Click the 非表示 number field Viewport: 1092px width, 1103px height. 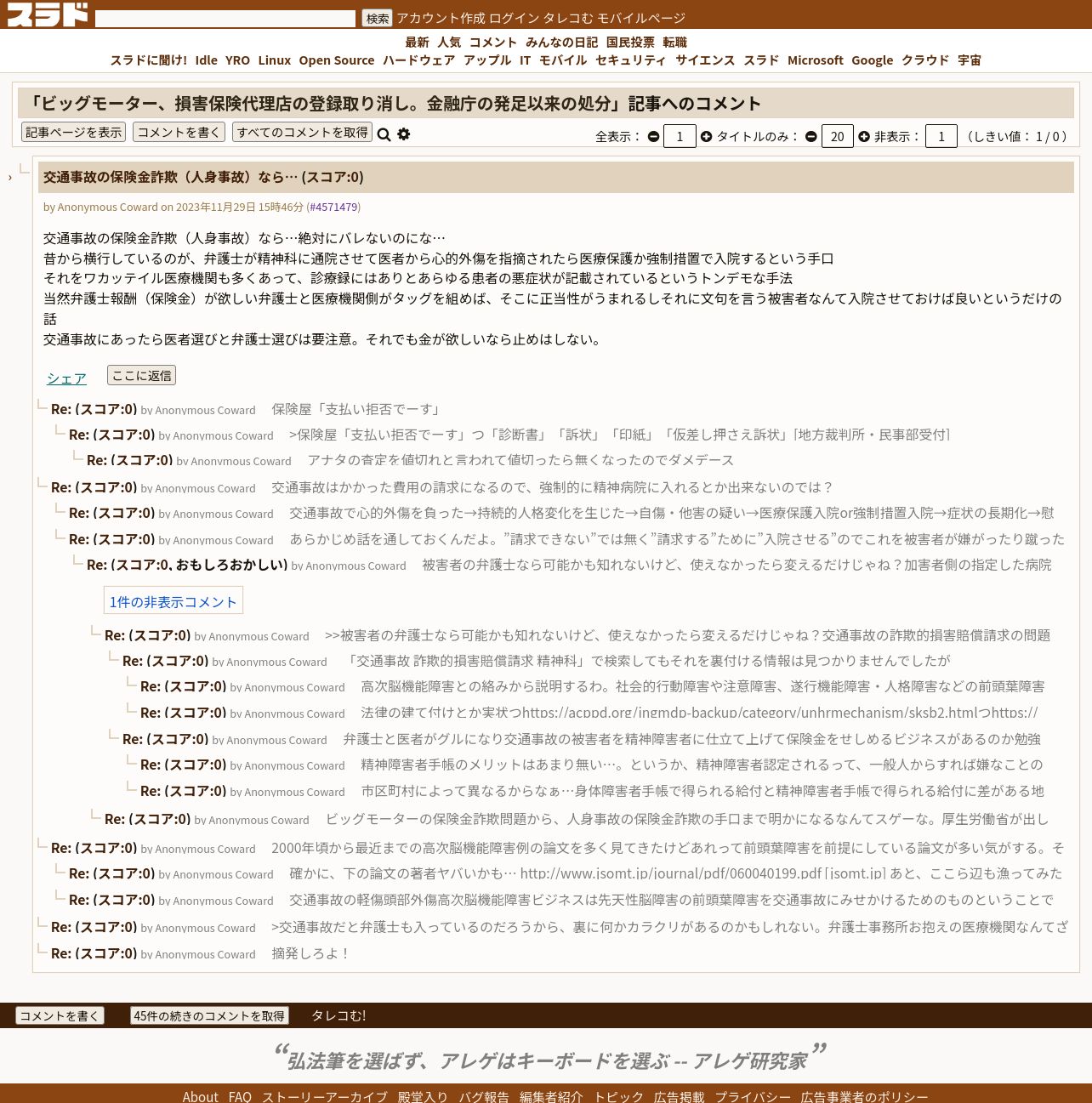[x=941, y=136]
